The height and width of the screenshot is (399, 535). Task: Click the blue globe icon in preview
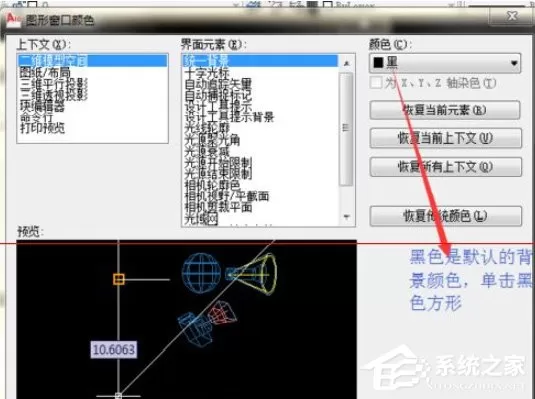202,273
